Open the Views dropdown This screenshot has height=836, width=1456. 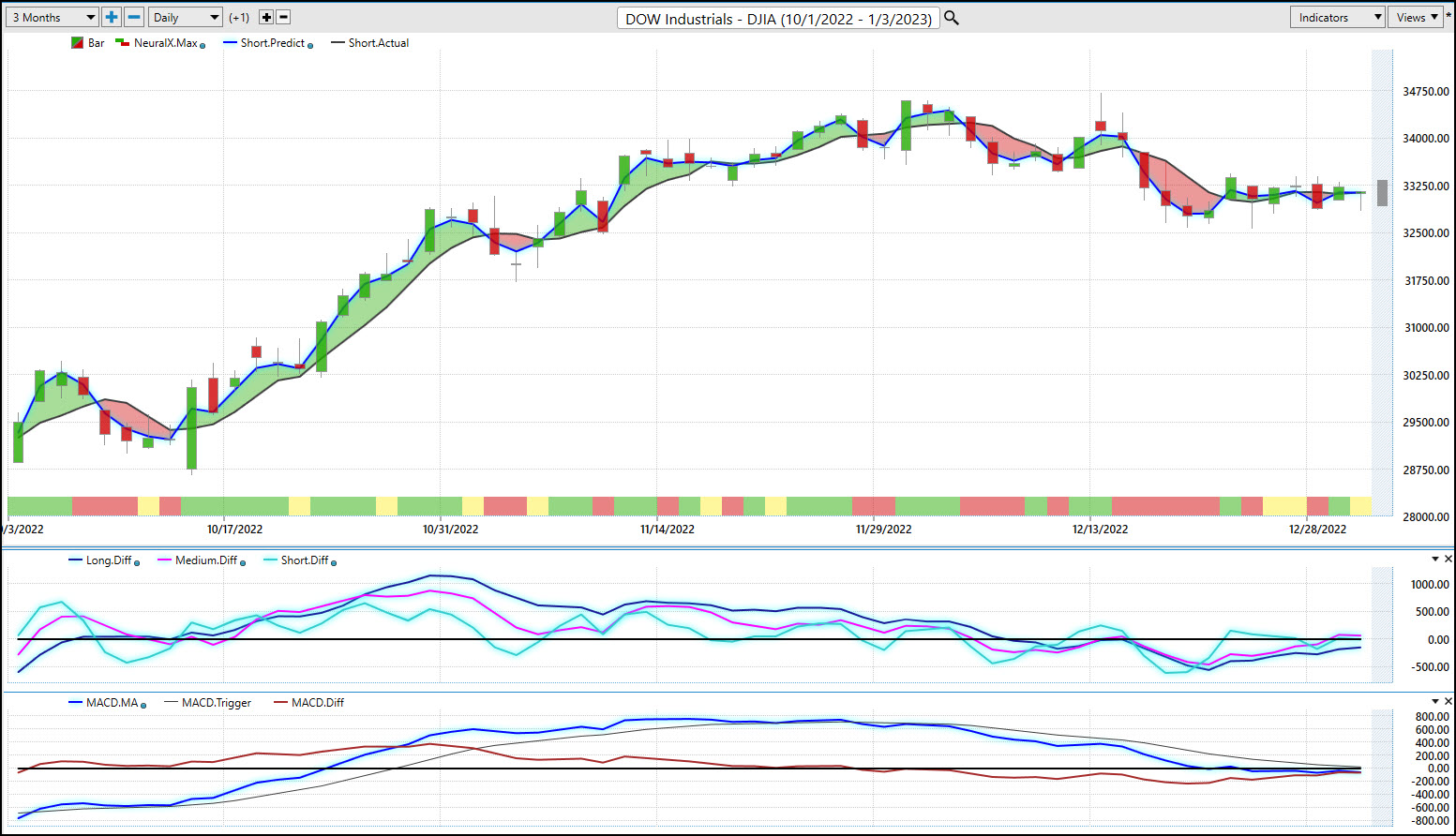click(x=1416, y=17)
